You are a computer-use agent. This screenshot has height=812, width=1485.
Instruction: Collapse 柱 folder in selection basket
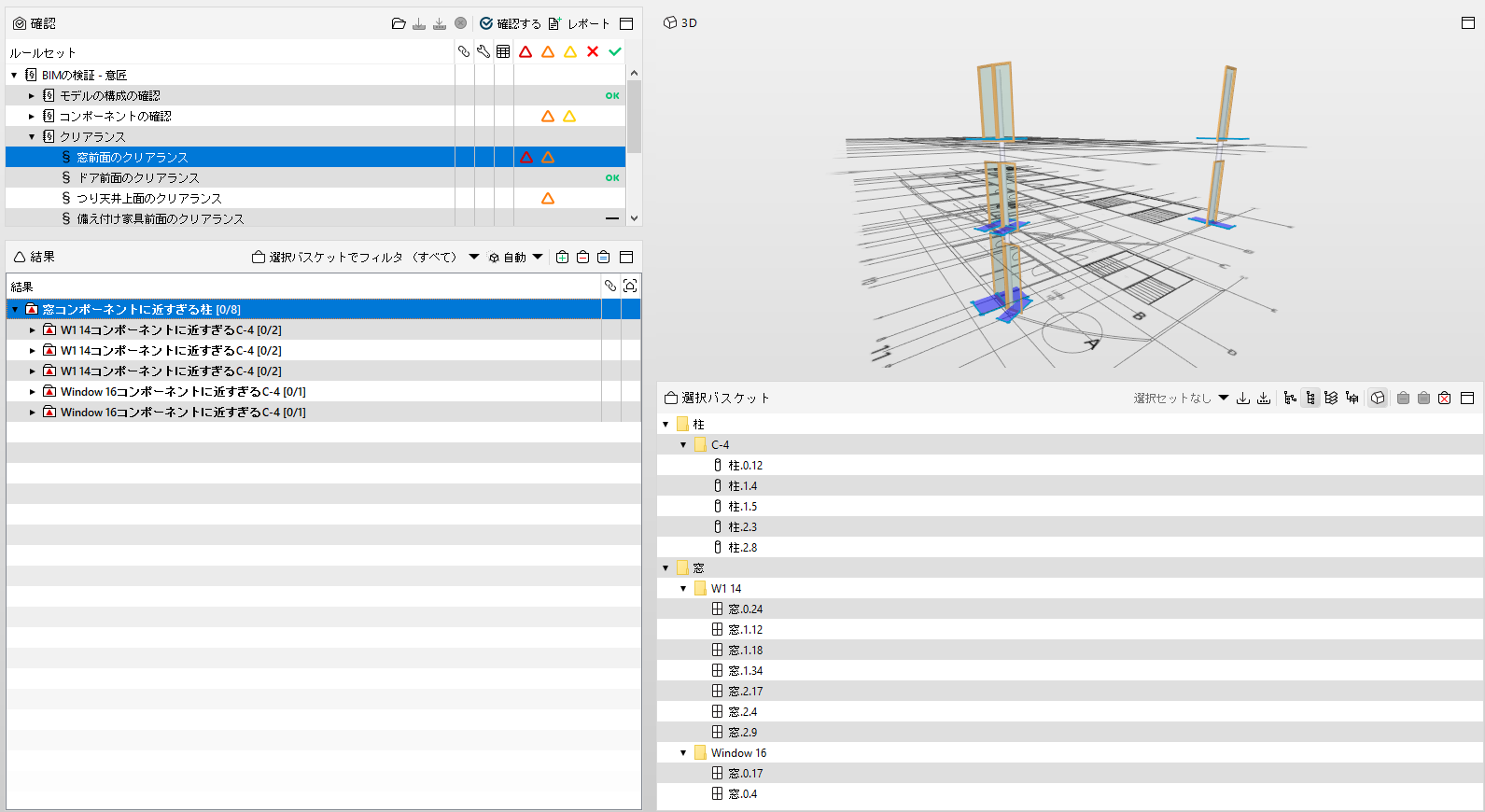tap(665, 424)
